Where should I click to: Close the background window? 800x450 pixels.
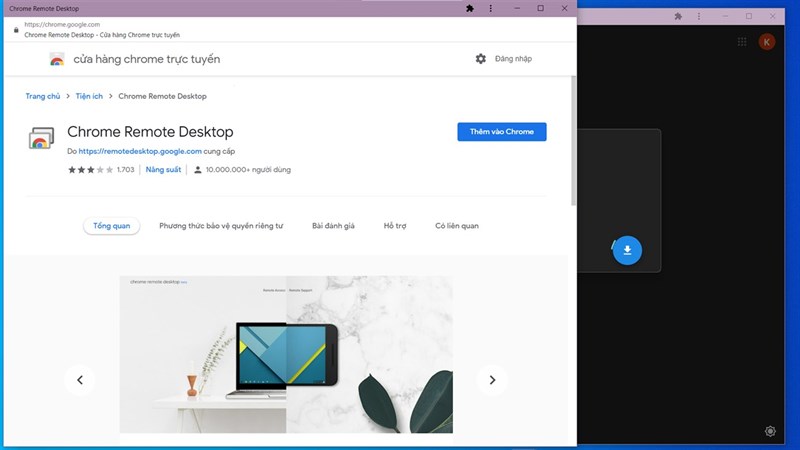772,16
